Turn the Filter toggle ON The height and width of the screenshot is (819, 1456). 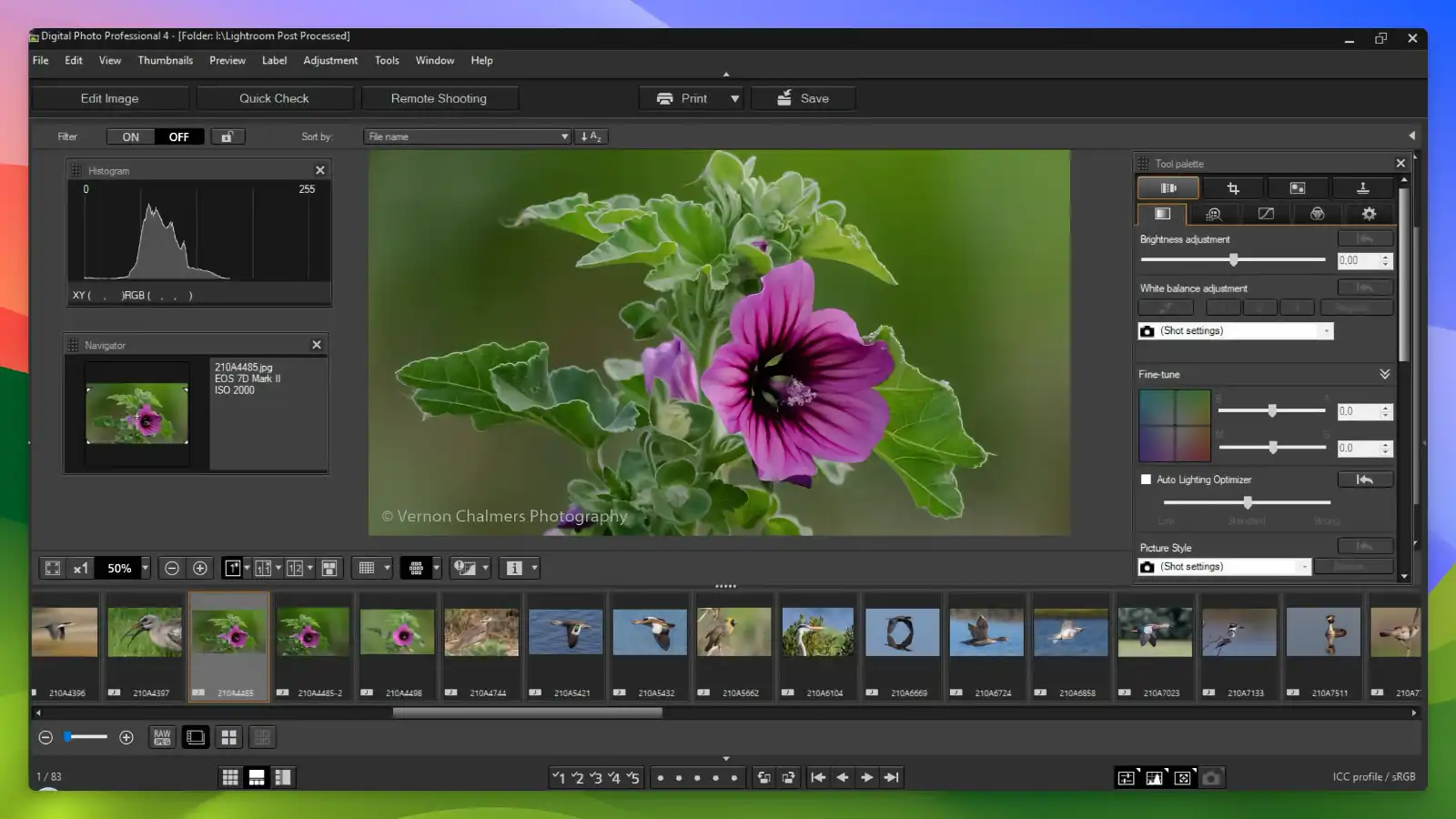coord(130,136)
